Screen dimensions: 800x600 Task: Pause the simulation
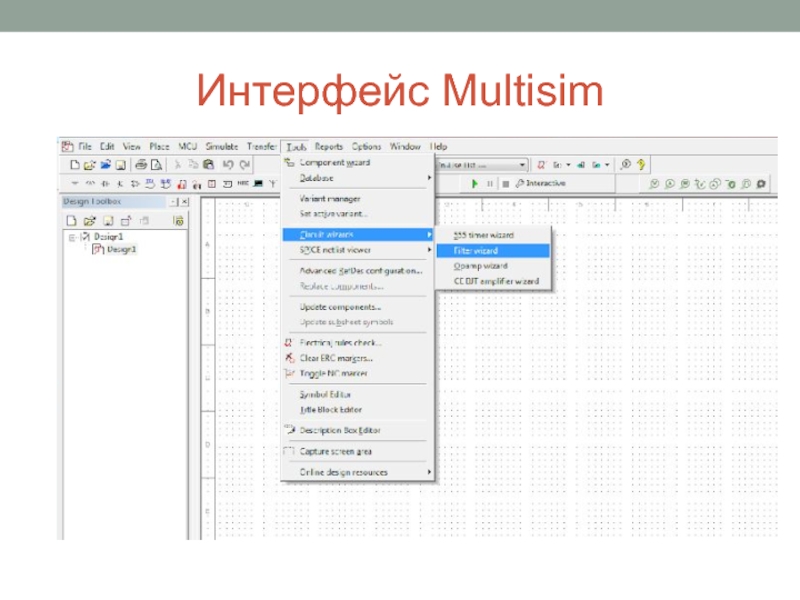pyautogui.click(x=490, y=184)
